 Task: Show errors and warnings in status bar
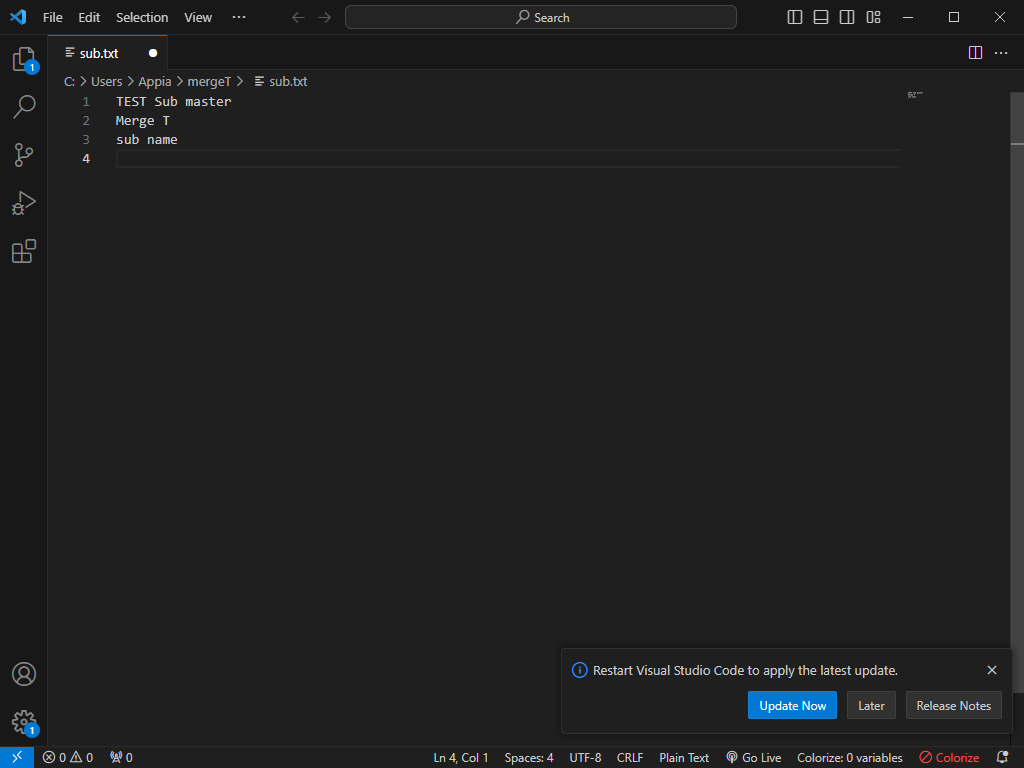pos(68,758)
